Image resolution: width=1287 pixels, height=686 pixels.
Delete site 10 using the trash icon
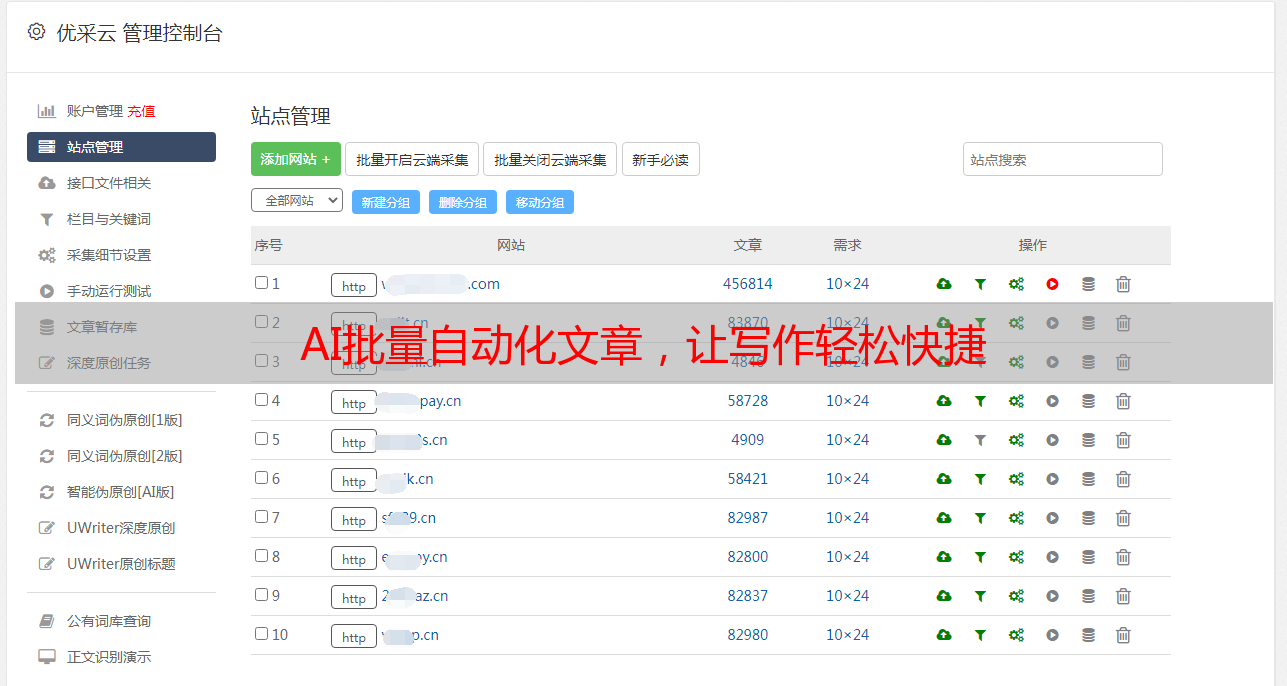point(1123,635)
